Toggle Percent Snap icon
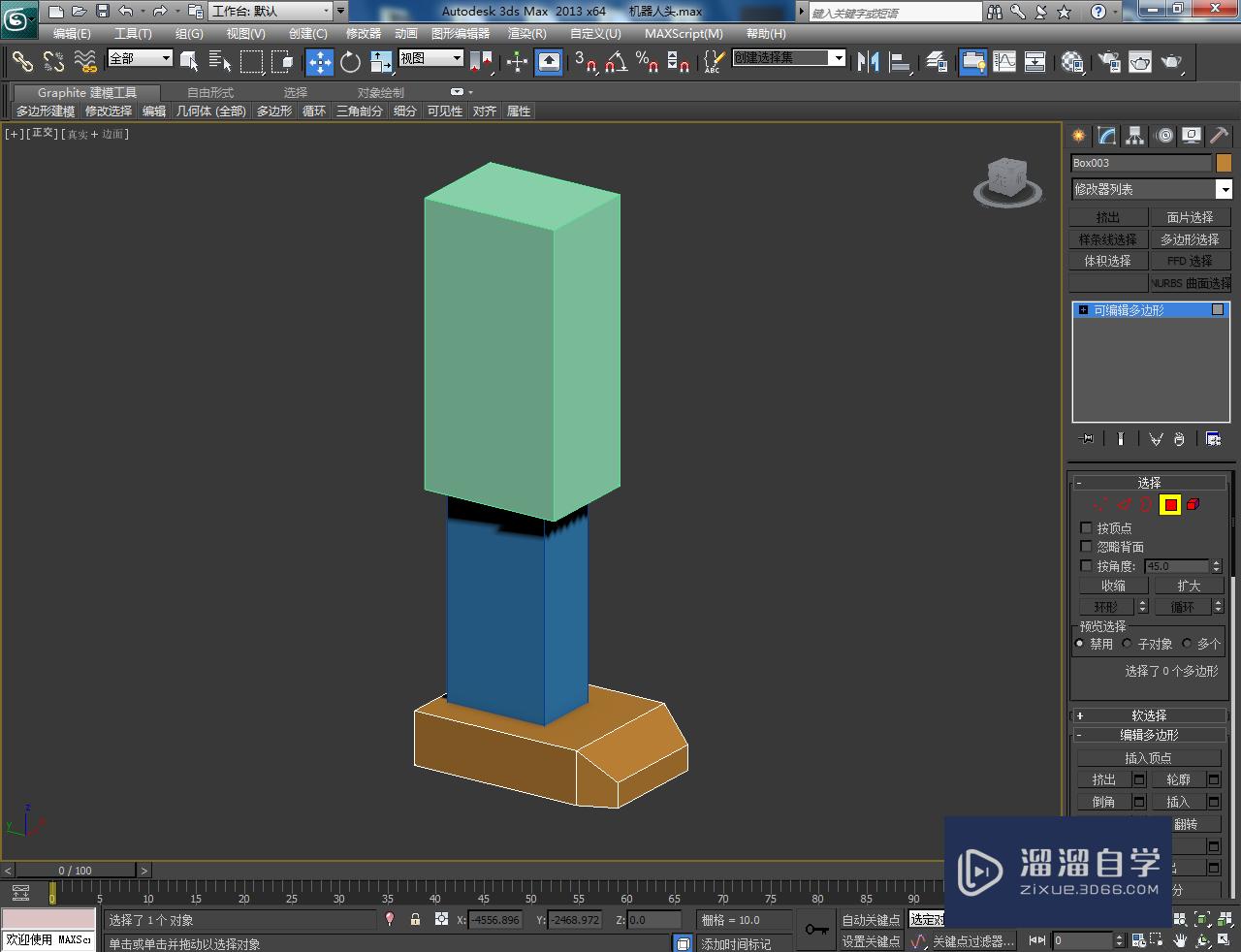 pos(647,62)
